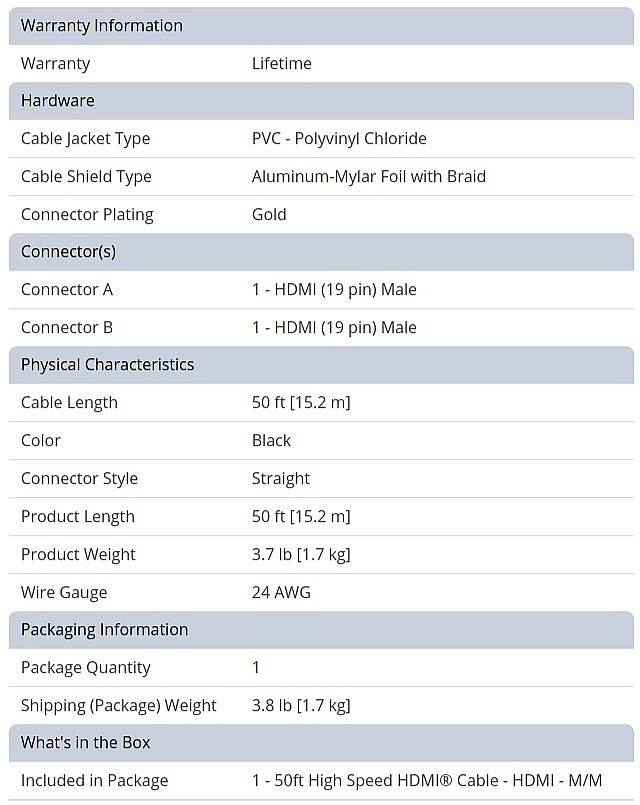Click the Connector B row label
The image size is (640, 805).
point(67,328)
